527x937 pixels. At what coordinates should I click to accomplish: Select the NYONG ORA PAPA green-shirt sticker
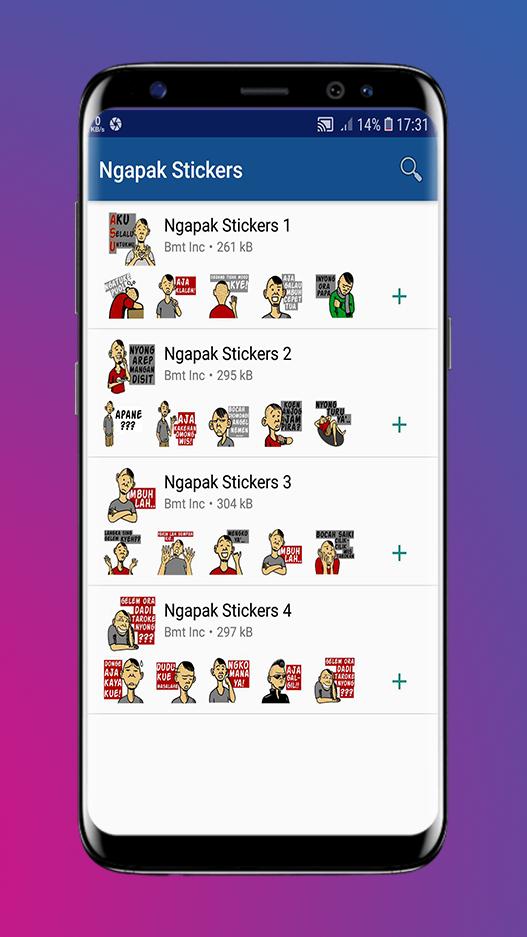(x=335, y=295)
